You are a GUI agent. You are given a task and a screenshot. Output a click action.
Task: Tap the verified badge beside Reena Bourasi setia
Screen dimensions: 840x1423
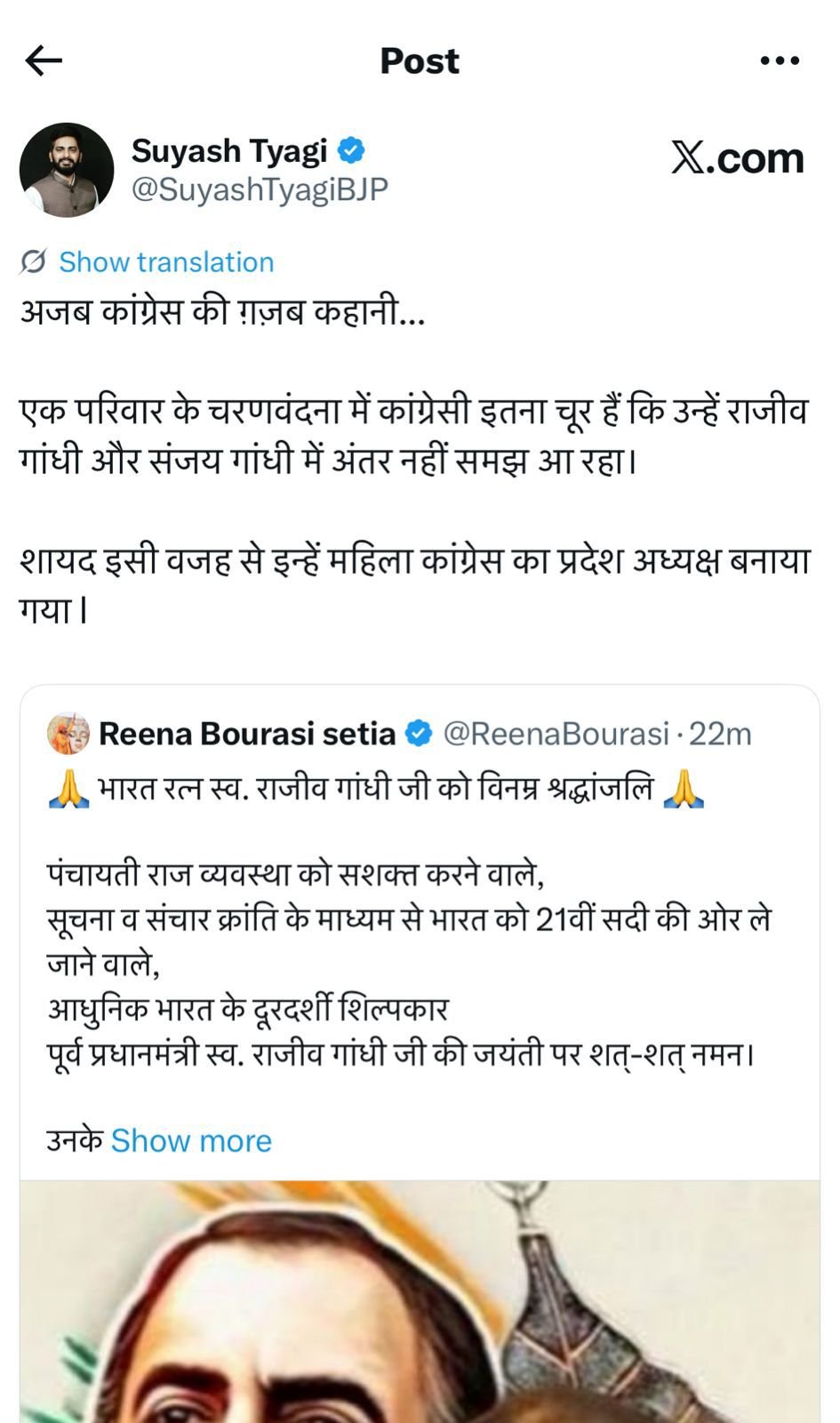pos(419,734)
